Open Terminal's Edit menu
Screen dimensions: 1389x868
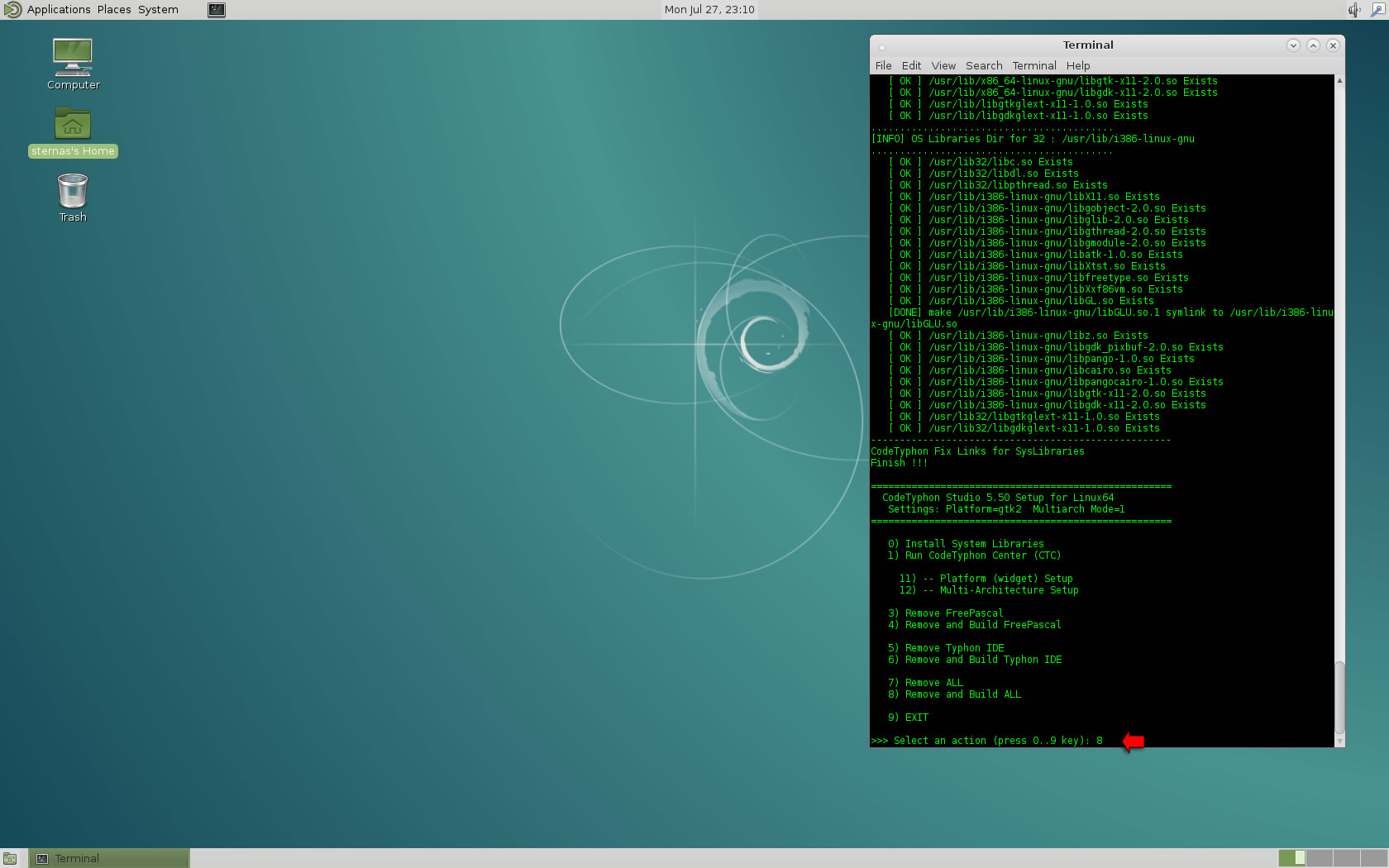(x=911, y=65)
